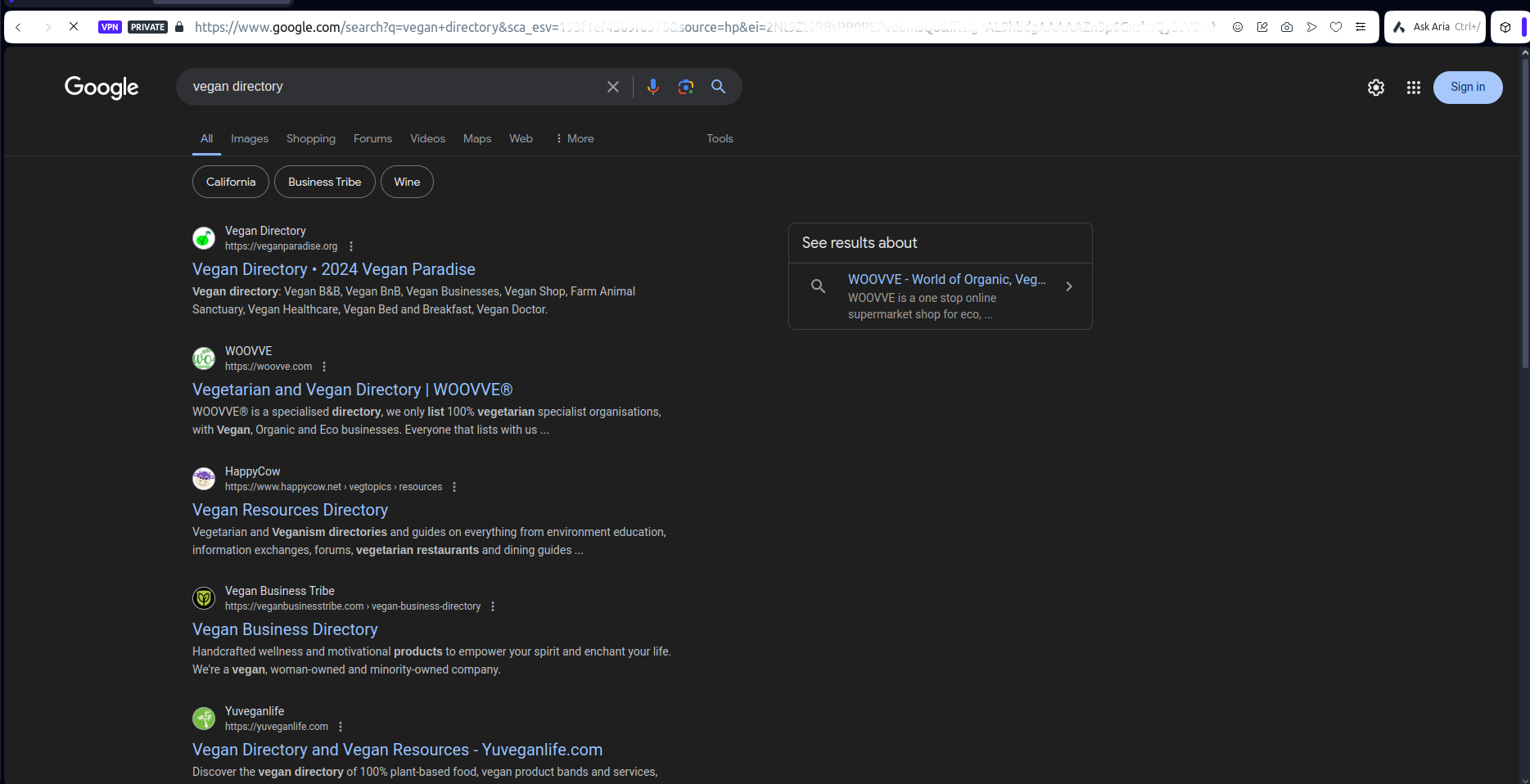The image size is (1530, 784).
Task: Submit search with magnifying glass icon
Action: (718, 87)
